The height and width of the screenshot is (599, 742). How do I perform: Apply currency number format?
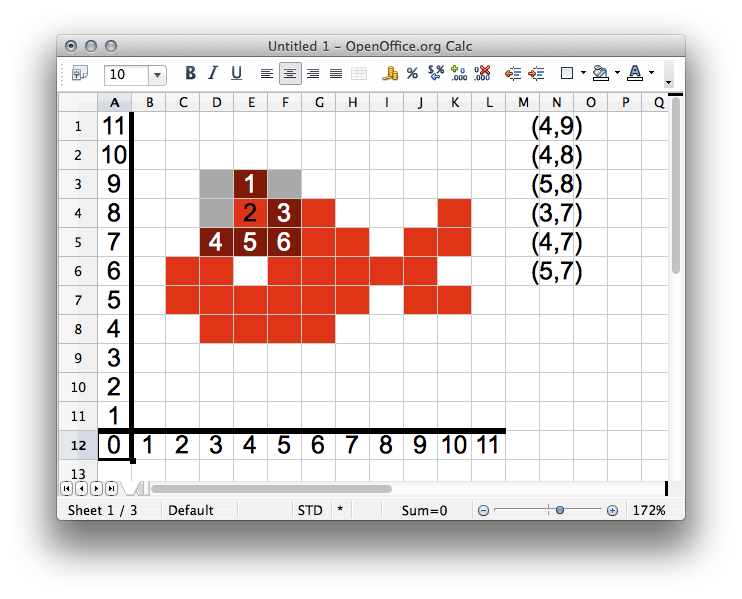point(389,73)
